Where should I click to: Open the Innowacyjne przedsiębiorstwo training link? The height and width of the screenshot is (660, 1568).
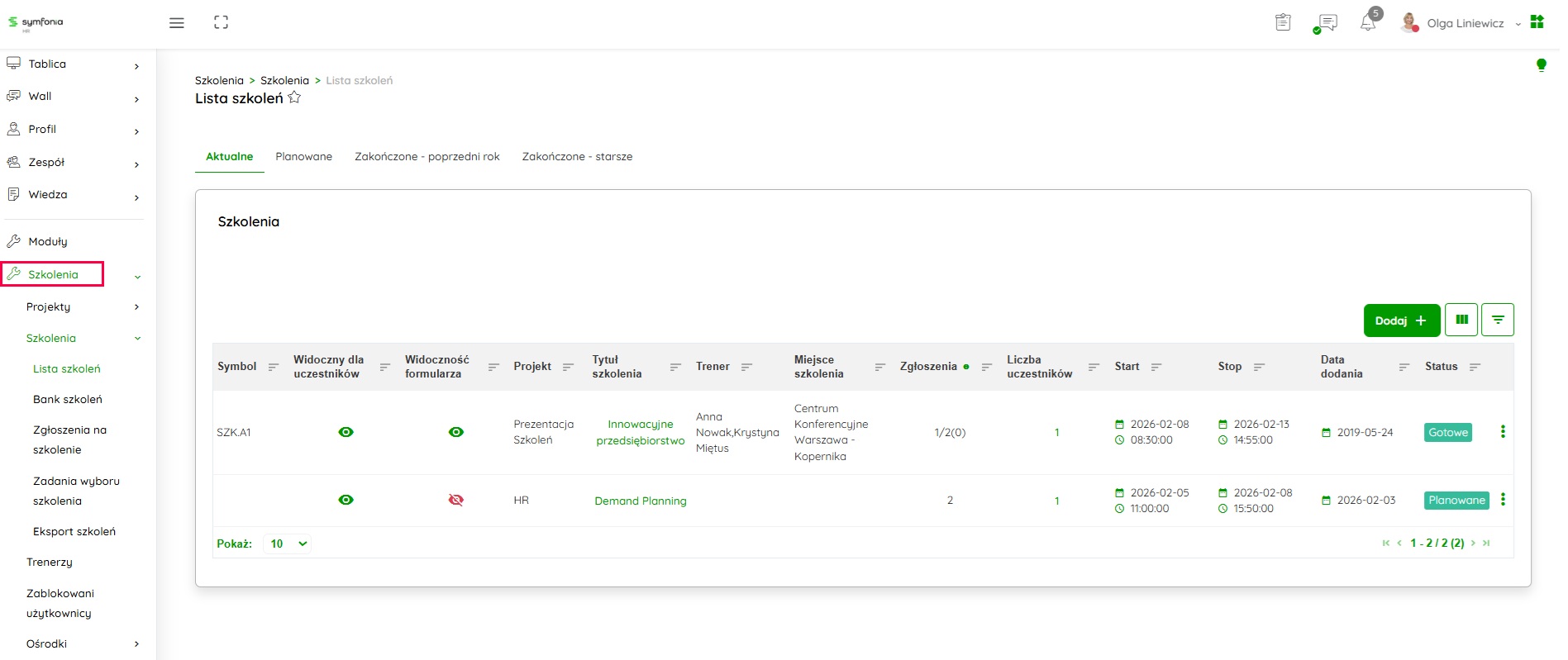[x=641, y=432]
